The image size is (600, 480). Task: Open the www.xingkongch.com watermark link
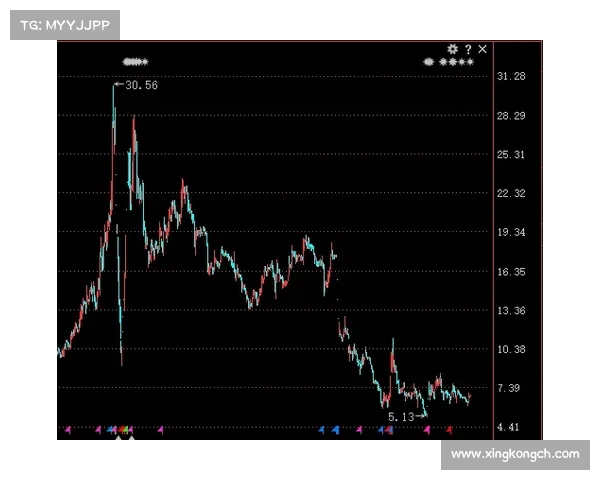[515, 454]
